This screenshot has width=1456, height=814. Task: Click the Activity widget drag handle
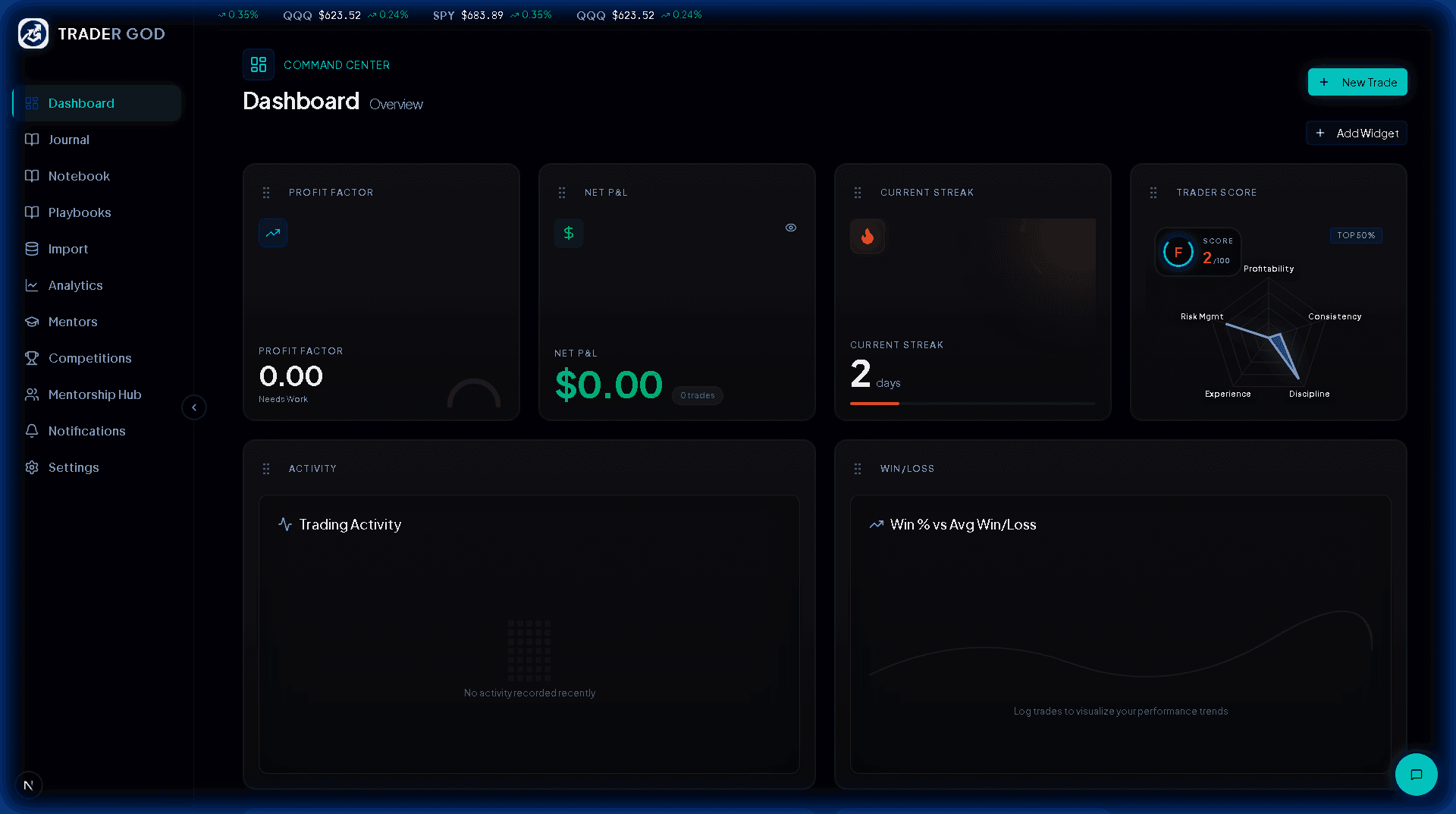(266, 469)
